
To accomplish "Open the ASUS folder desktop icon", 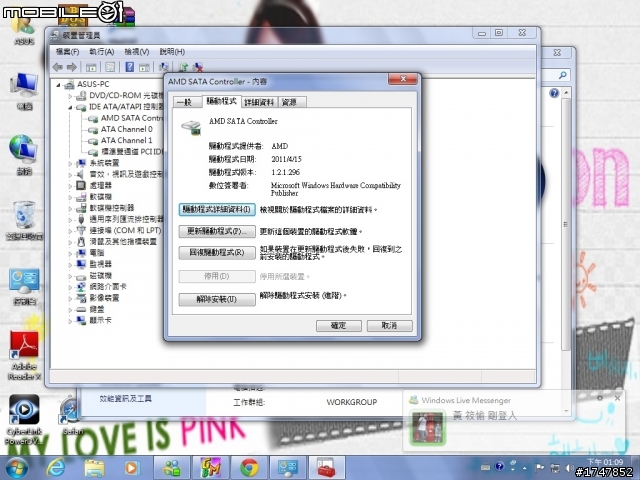I will click(x=24, y=29).
